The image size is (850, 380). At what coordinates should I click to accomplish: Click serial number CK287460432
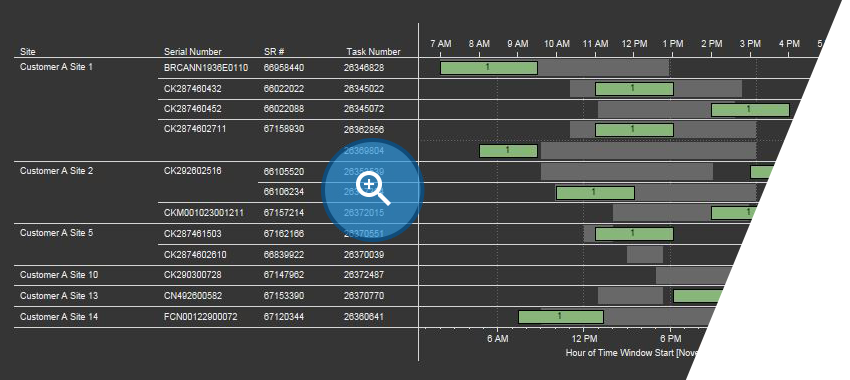click(x=192, y=88)
